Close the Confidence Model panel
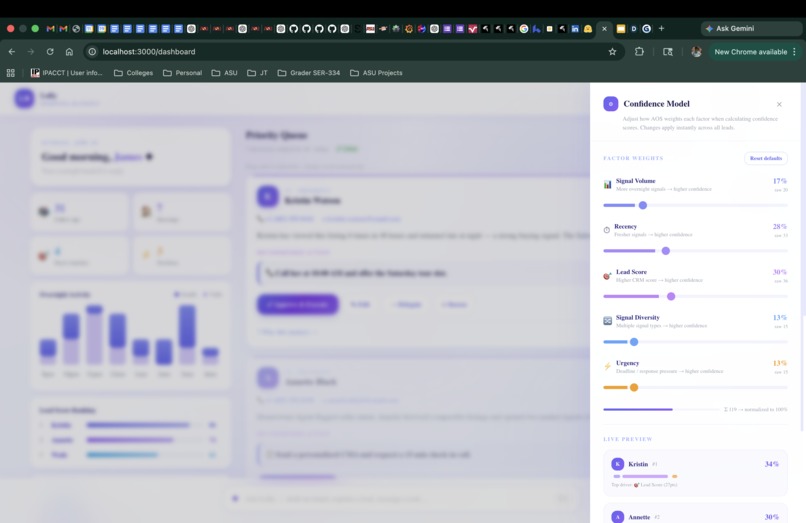 pyautogui.click(x=779, y=104)
